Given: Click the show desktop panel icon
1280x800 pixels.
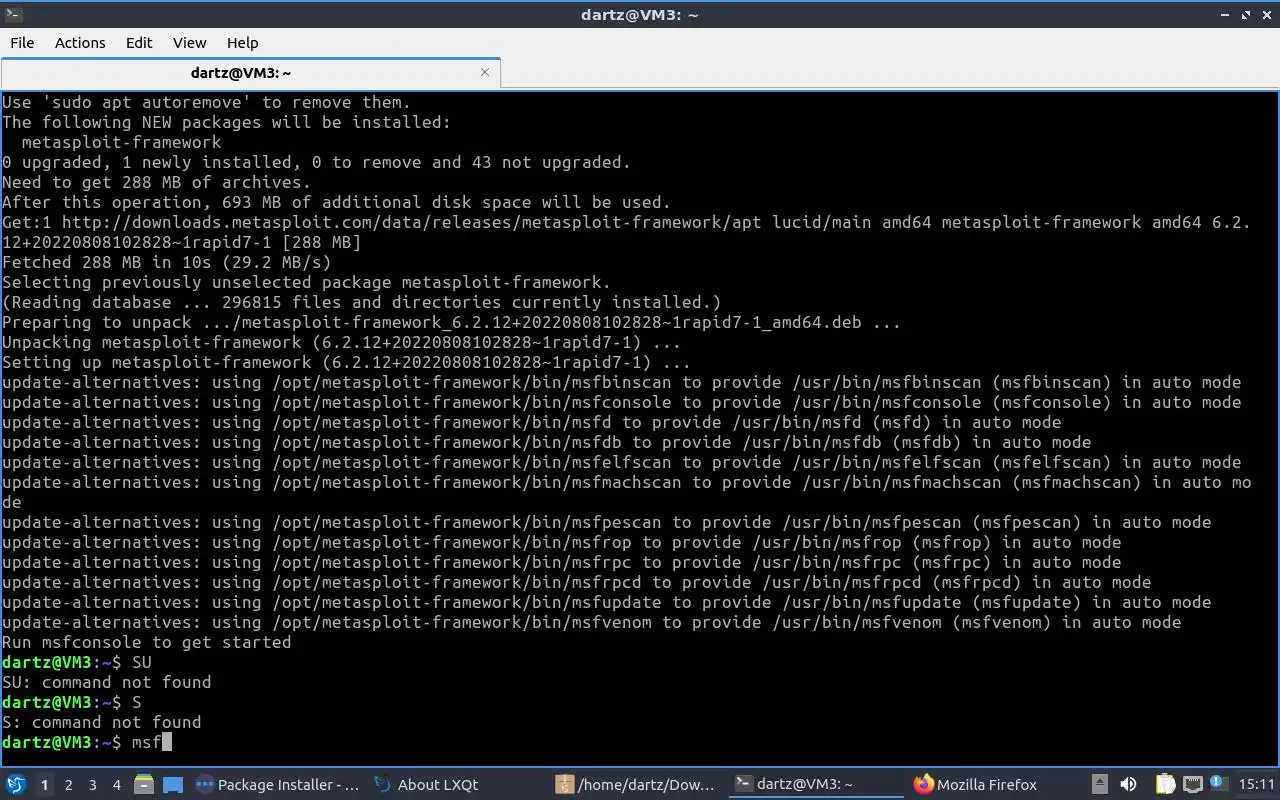Looking at the screenshot, I should [172, 785].
